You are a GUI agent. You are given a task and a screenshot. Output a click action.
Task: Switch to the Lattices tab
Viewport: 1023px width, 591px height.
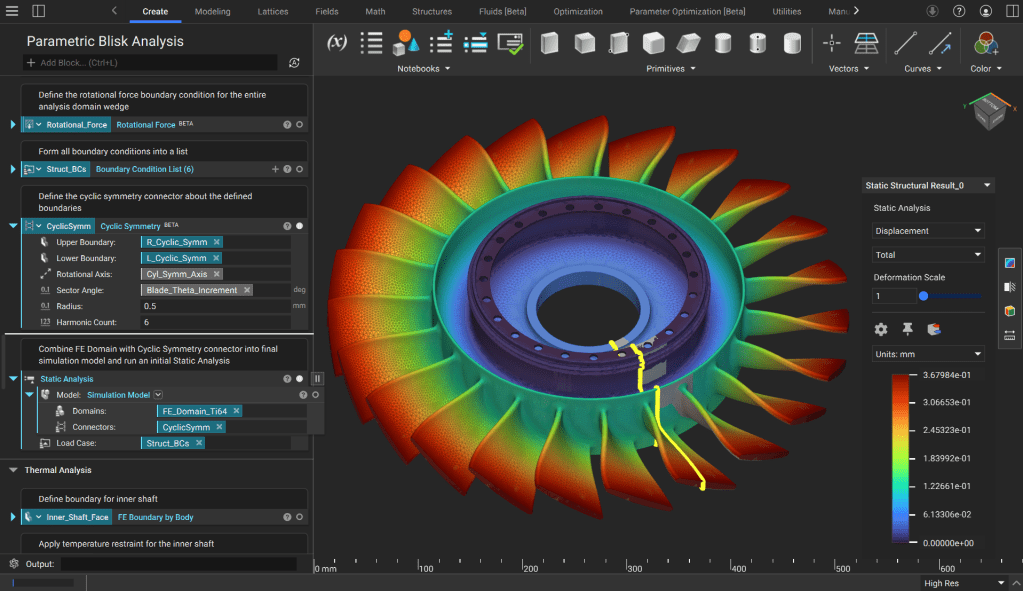coord(272,12)
